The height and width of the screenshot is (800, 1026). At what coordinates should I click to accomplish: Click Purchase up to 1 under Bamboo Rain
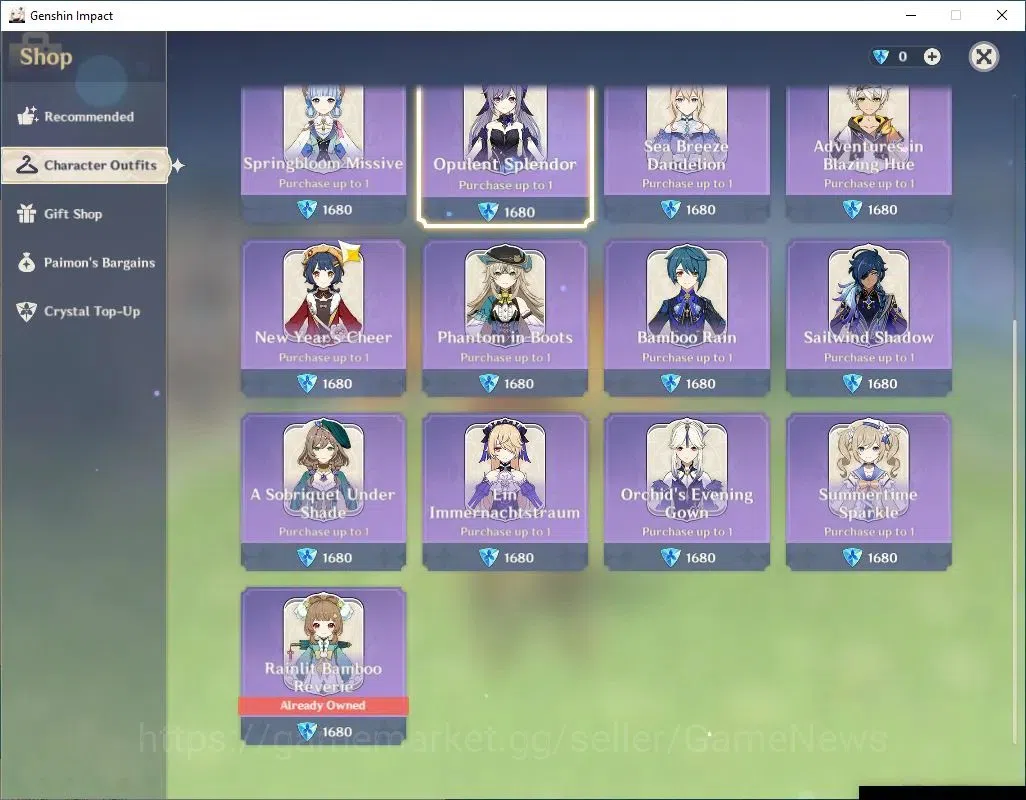point(687,358)
